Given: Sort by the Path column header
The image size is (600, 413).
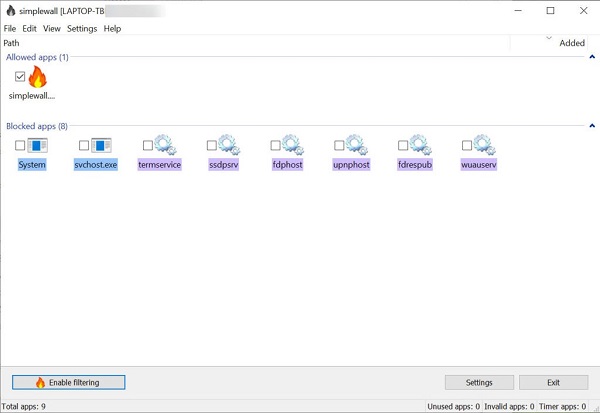Looking at the screenshot, I should coord(256,43).
